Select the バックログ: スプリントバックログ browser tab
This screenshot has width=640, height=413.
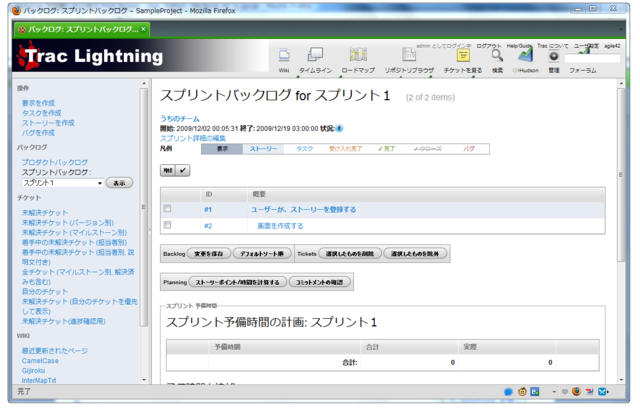point(82,29)
